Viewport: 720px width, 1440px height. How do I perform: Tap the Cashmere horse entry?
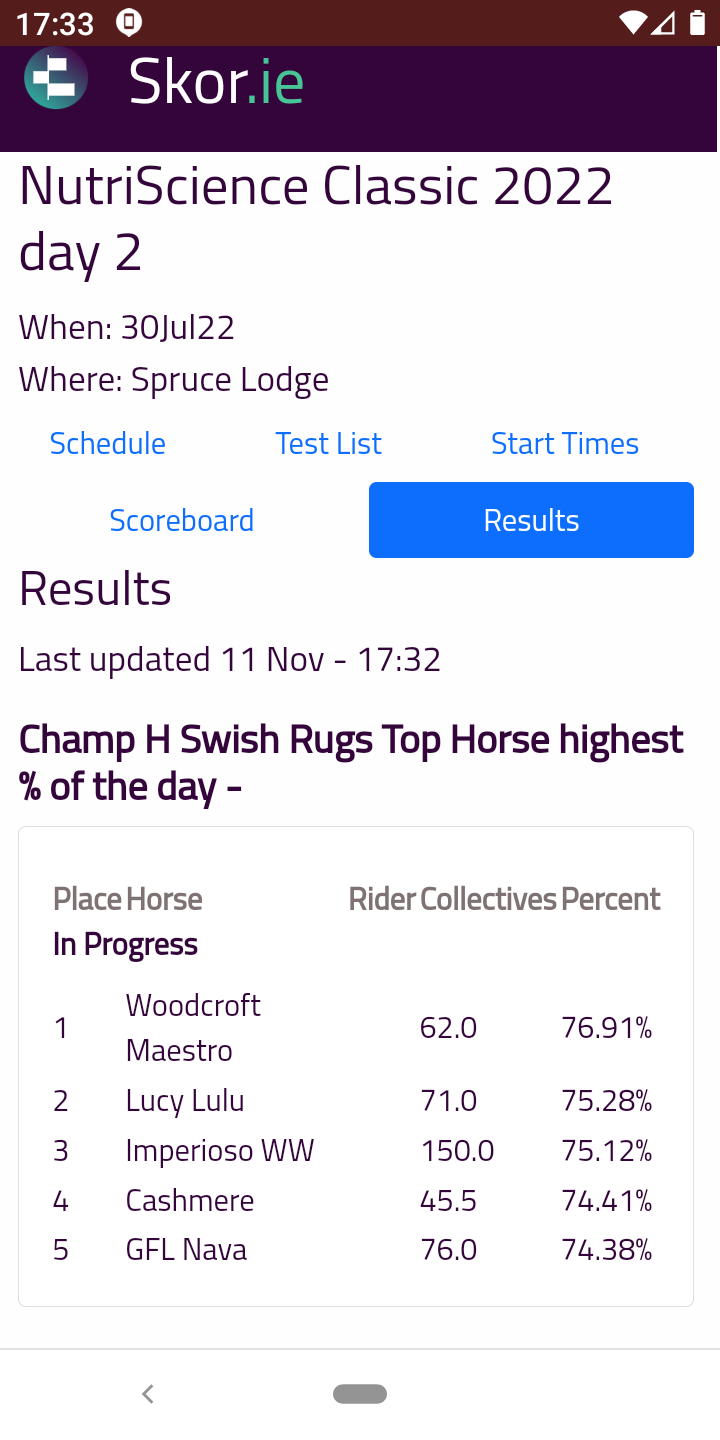(x=190, y=1200)
